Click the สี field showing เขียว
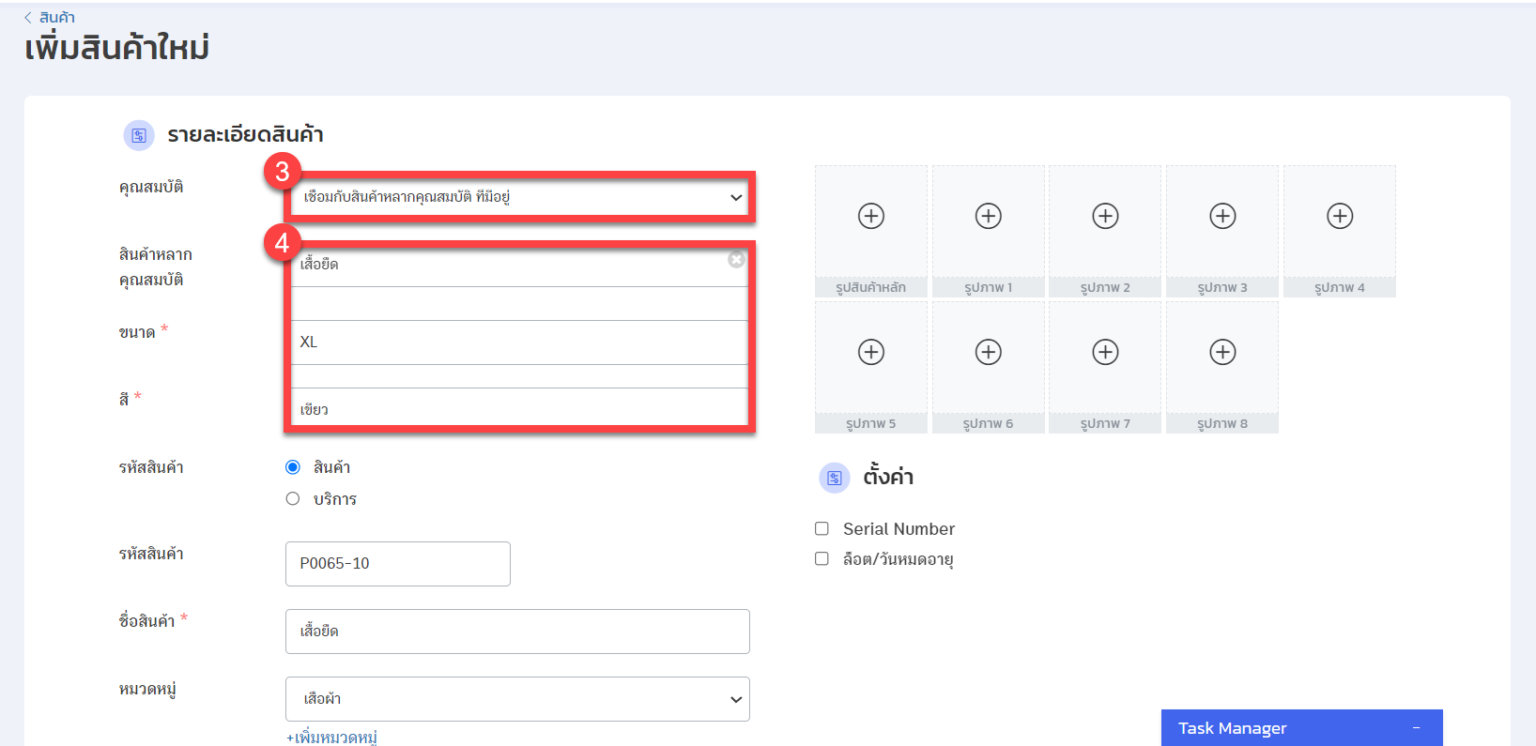Viewport: 1536px width, 746px height. tap(519, 409)
